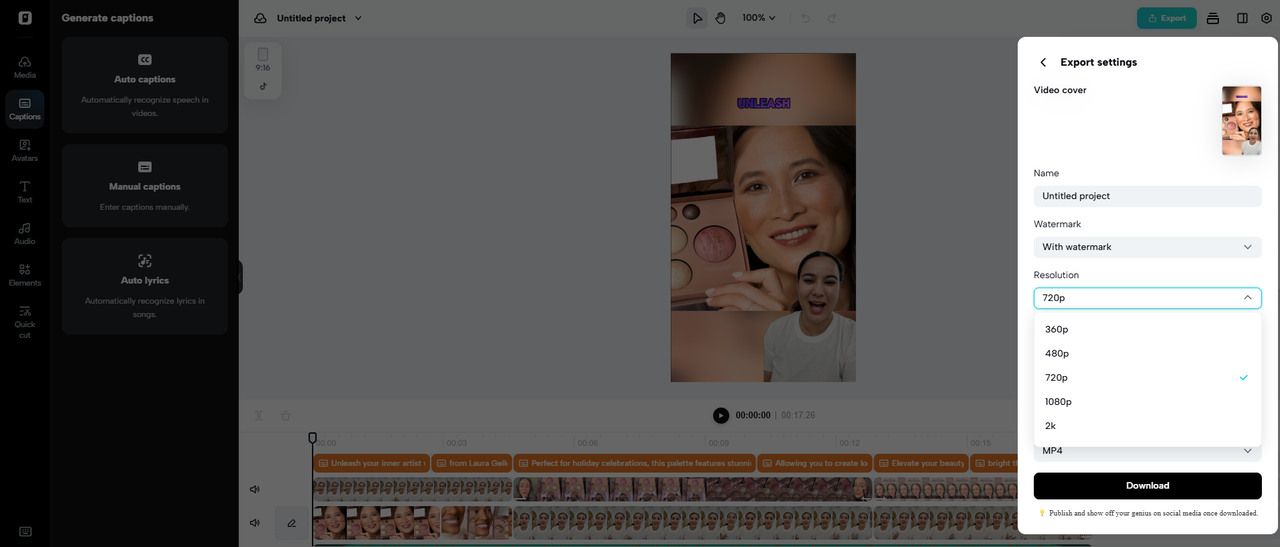
Task: Choose 480p resolution option
Action: pos(1147,353)
